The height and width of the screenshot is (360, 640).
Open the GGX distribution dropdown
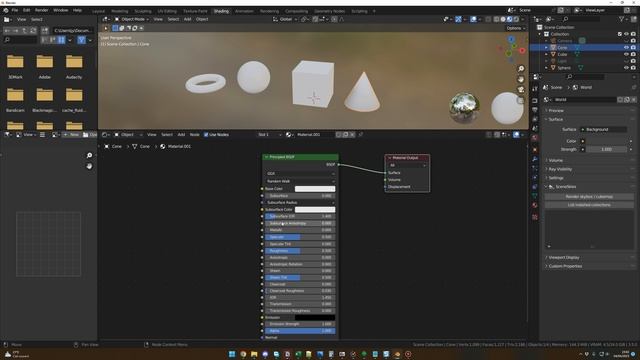(300, 174)
